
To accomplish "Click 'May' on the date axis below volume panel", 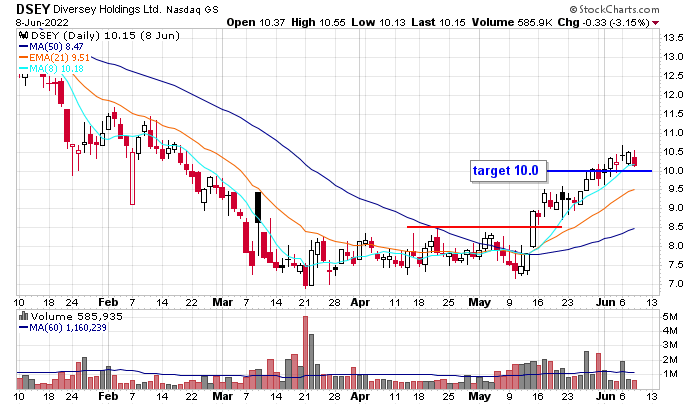I will click(479, 396).
